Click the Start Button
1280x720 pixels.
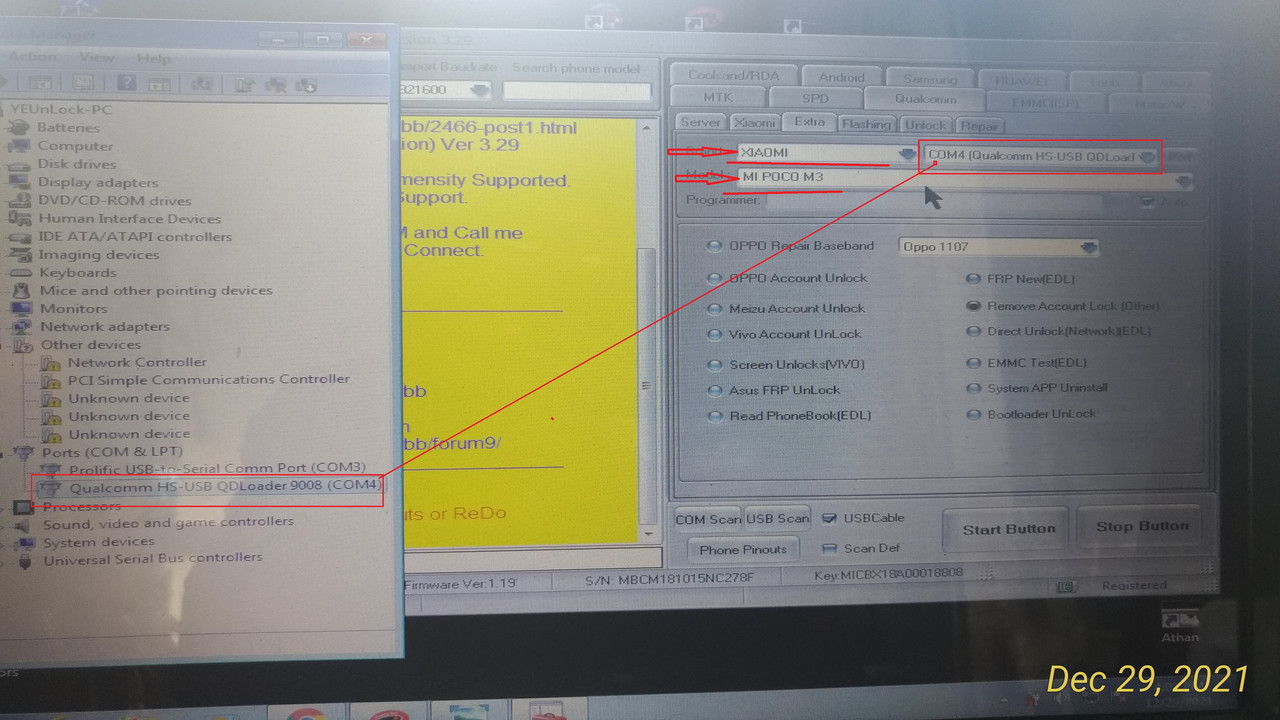1008,529
